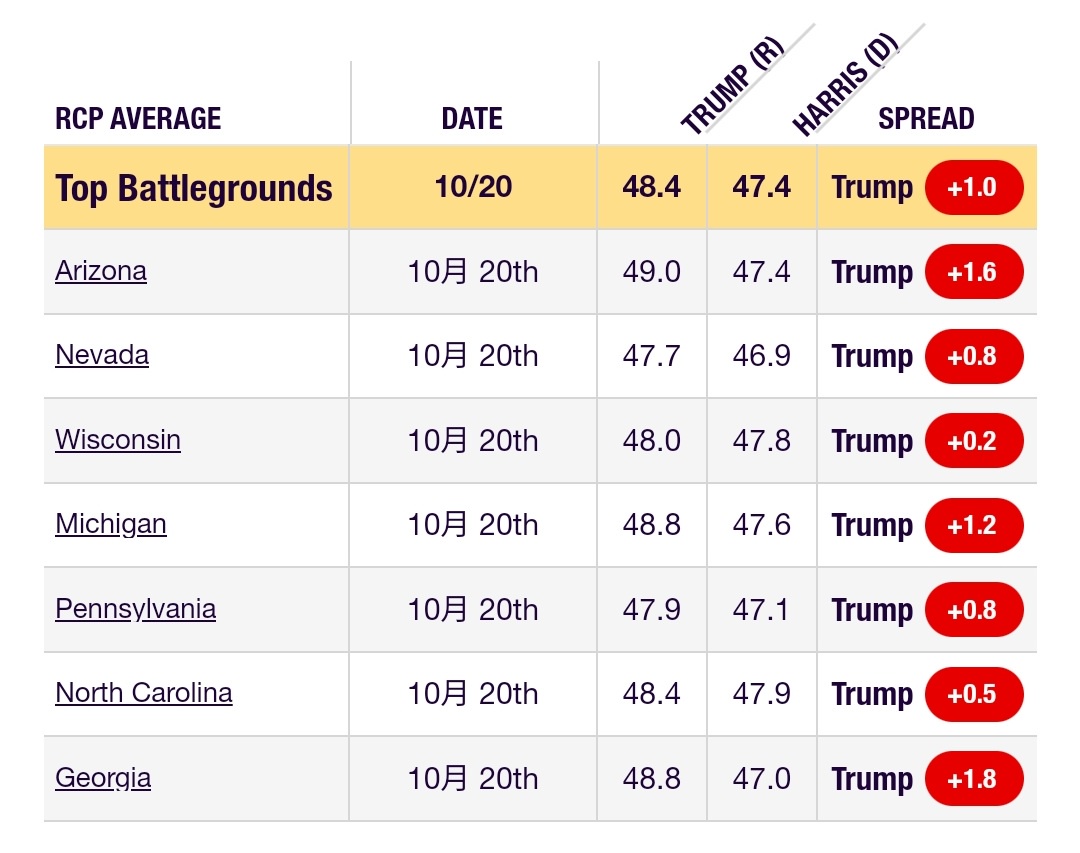Click the RCP AVERAGE column header
The width and height of the screenshot is (1080, 853).
(138, 119)
